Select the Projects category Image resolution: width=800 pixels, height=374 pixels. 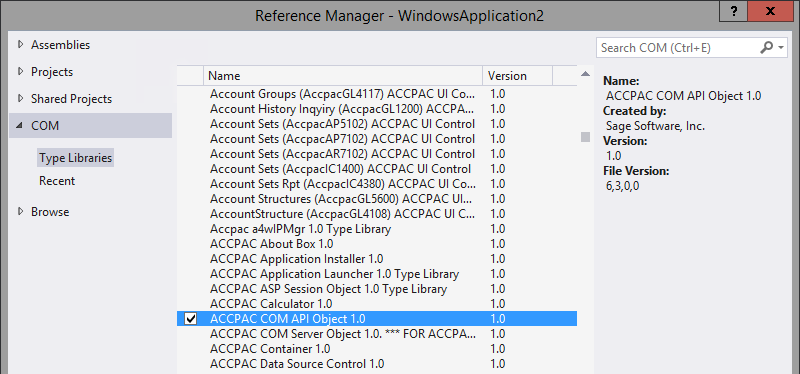pos(52,72)
